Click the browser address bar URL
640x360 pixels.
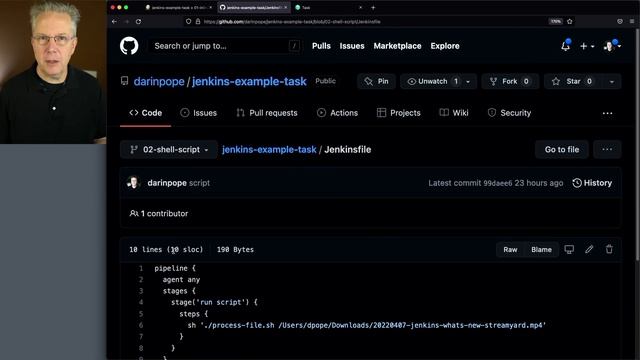pos(292,22)
